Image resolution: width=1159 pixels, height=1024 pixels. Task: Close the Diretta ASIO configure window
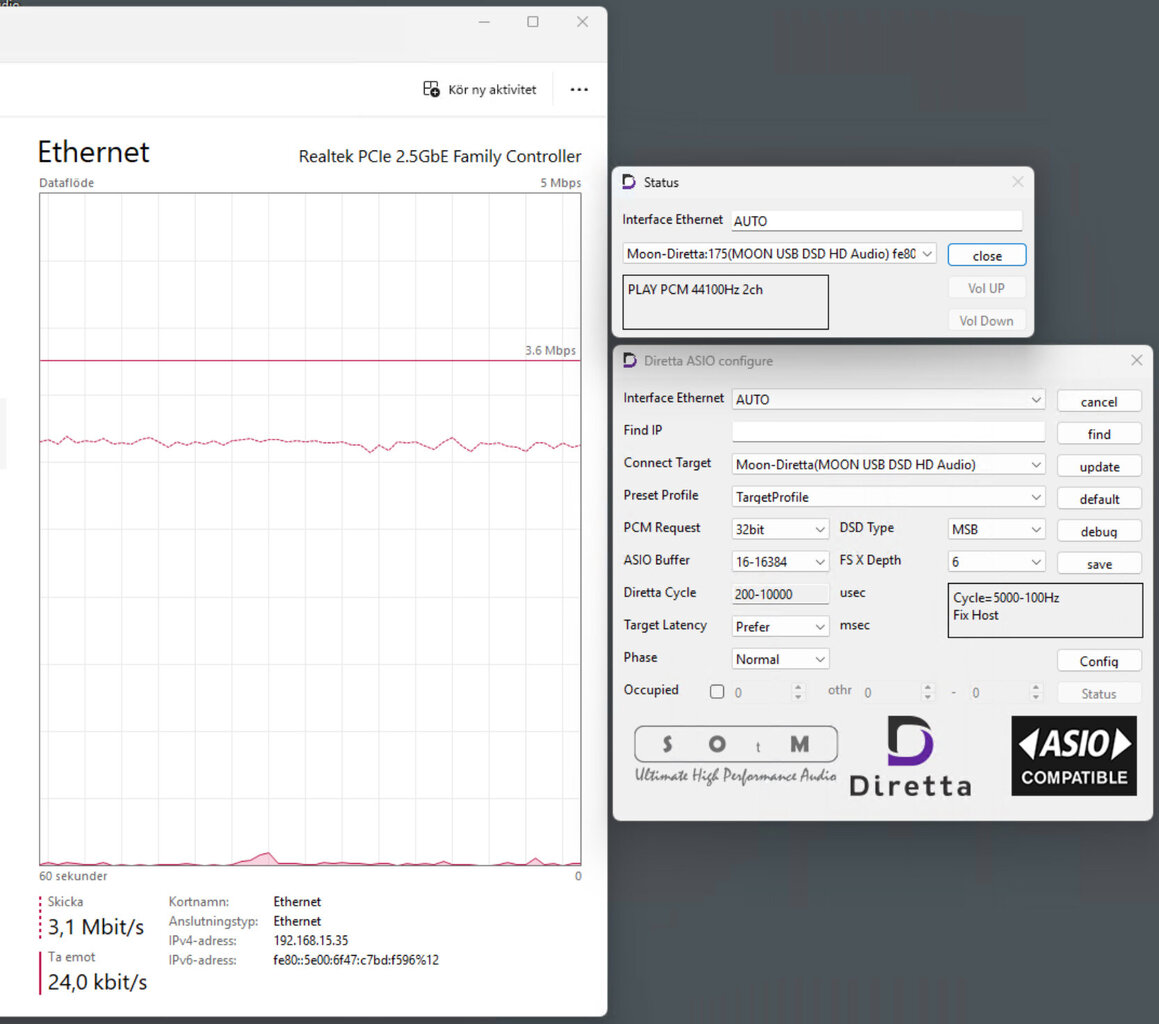pos(1137,360)
